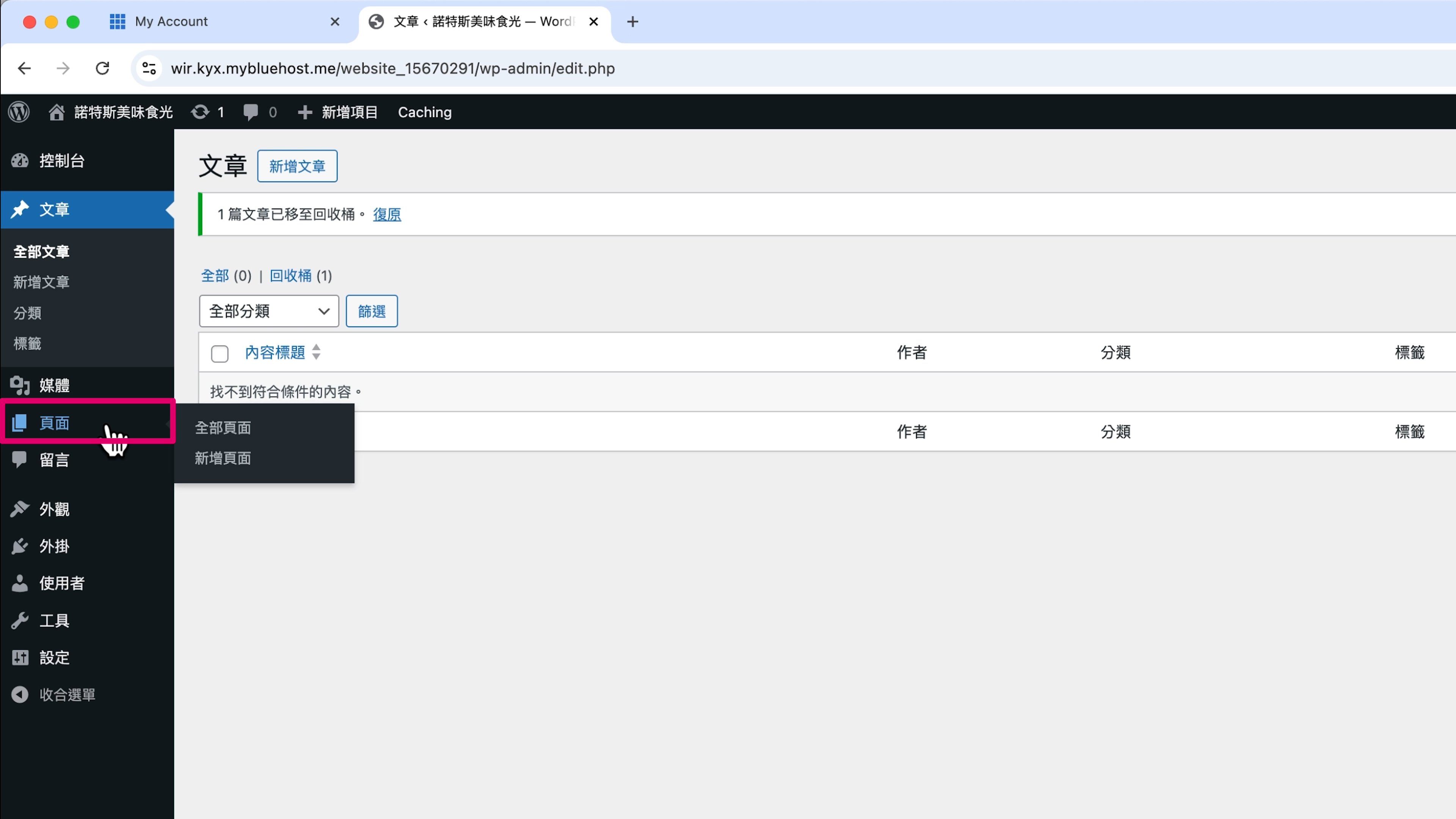Screen dimensions: 1456x819
Task: Open the 控制台 menu label
Action: [x=62, y=160]
